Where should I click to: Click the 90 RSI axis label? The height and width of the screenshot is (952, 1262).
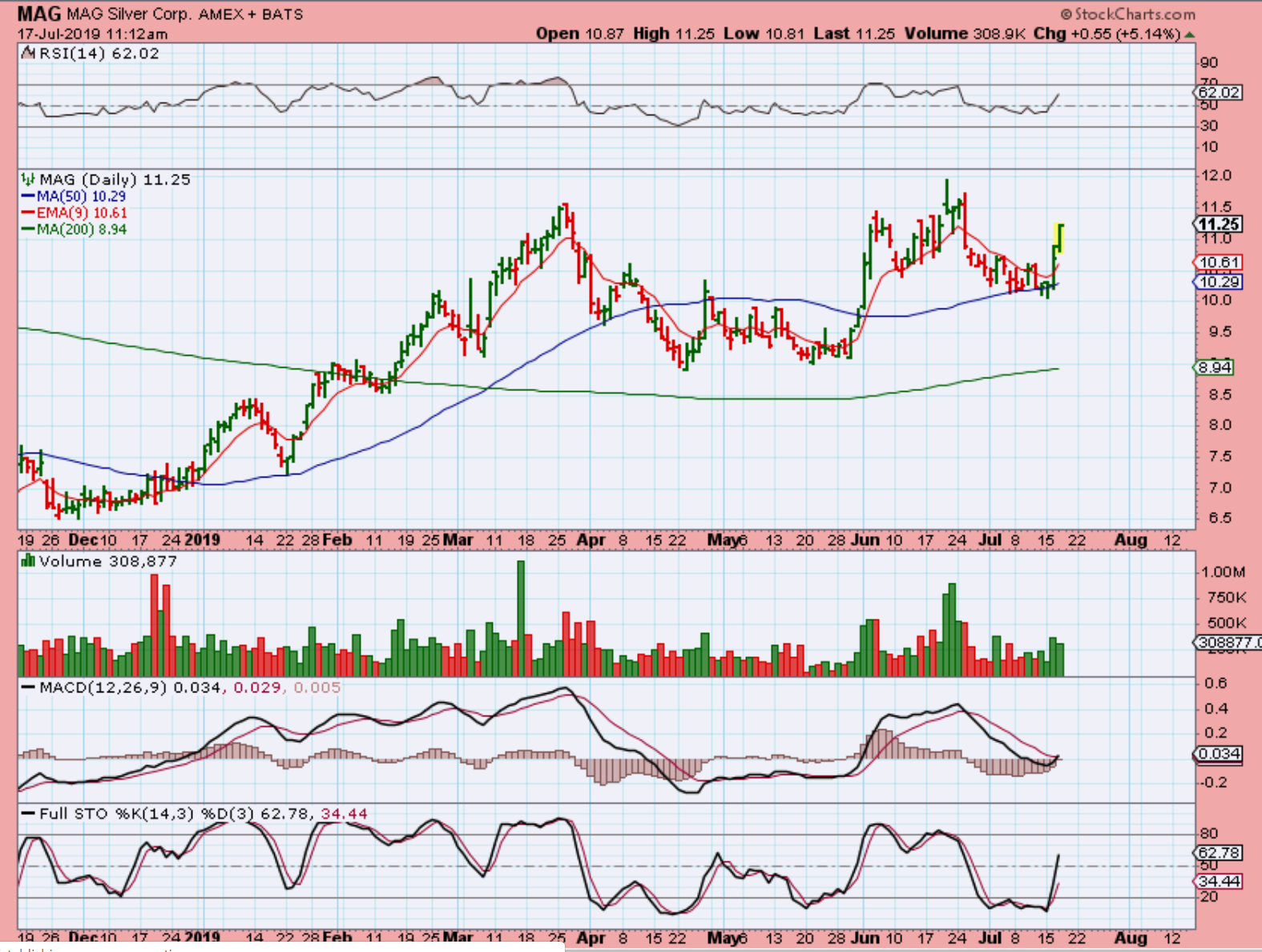(x=1209, y=63)
